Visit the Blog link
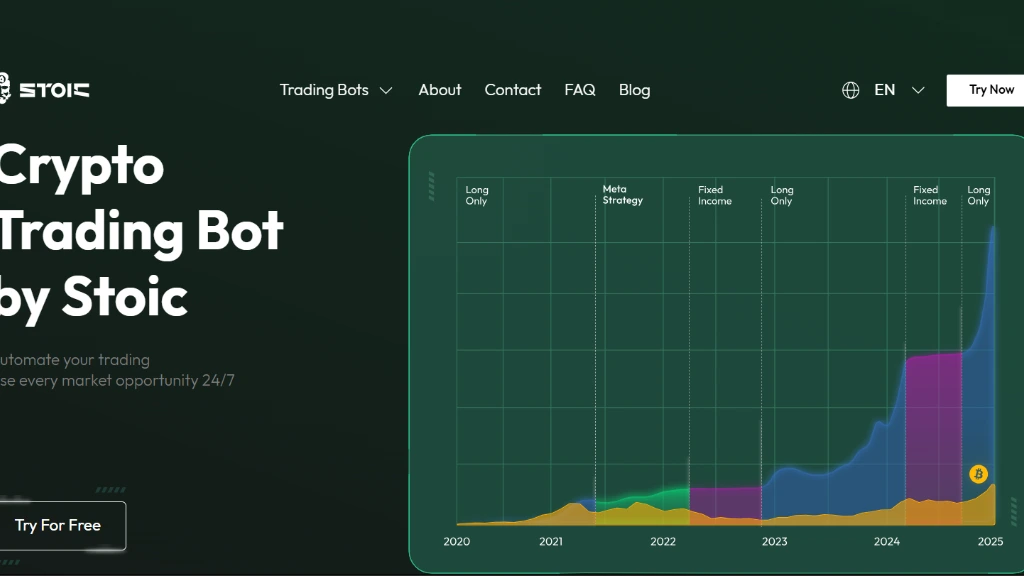1024x576 pixels. tap(634, 90)
